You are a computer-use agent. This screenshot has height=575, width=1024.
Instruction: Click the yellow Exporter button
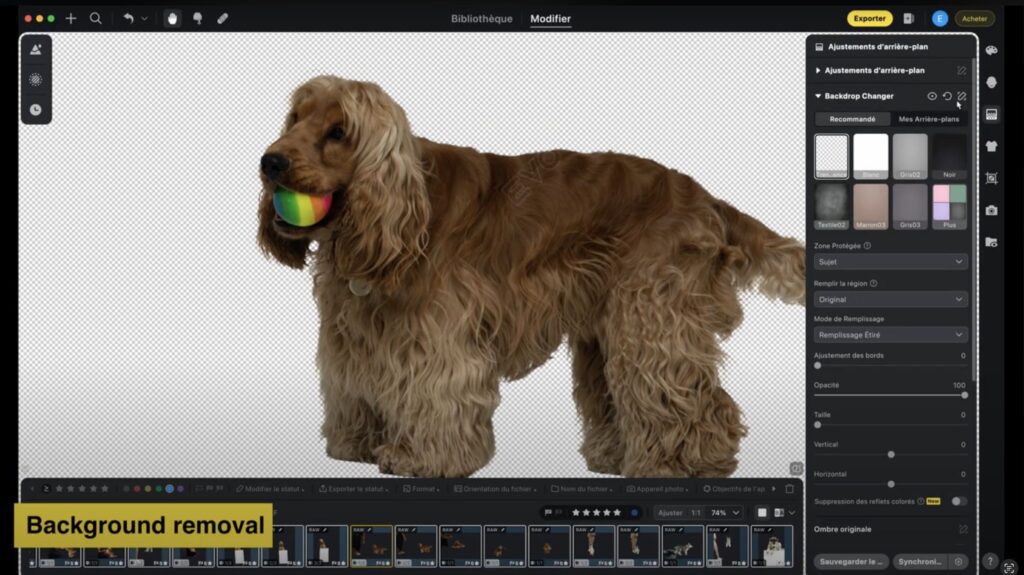(x=869, y=18)
